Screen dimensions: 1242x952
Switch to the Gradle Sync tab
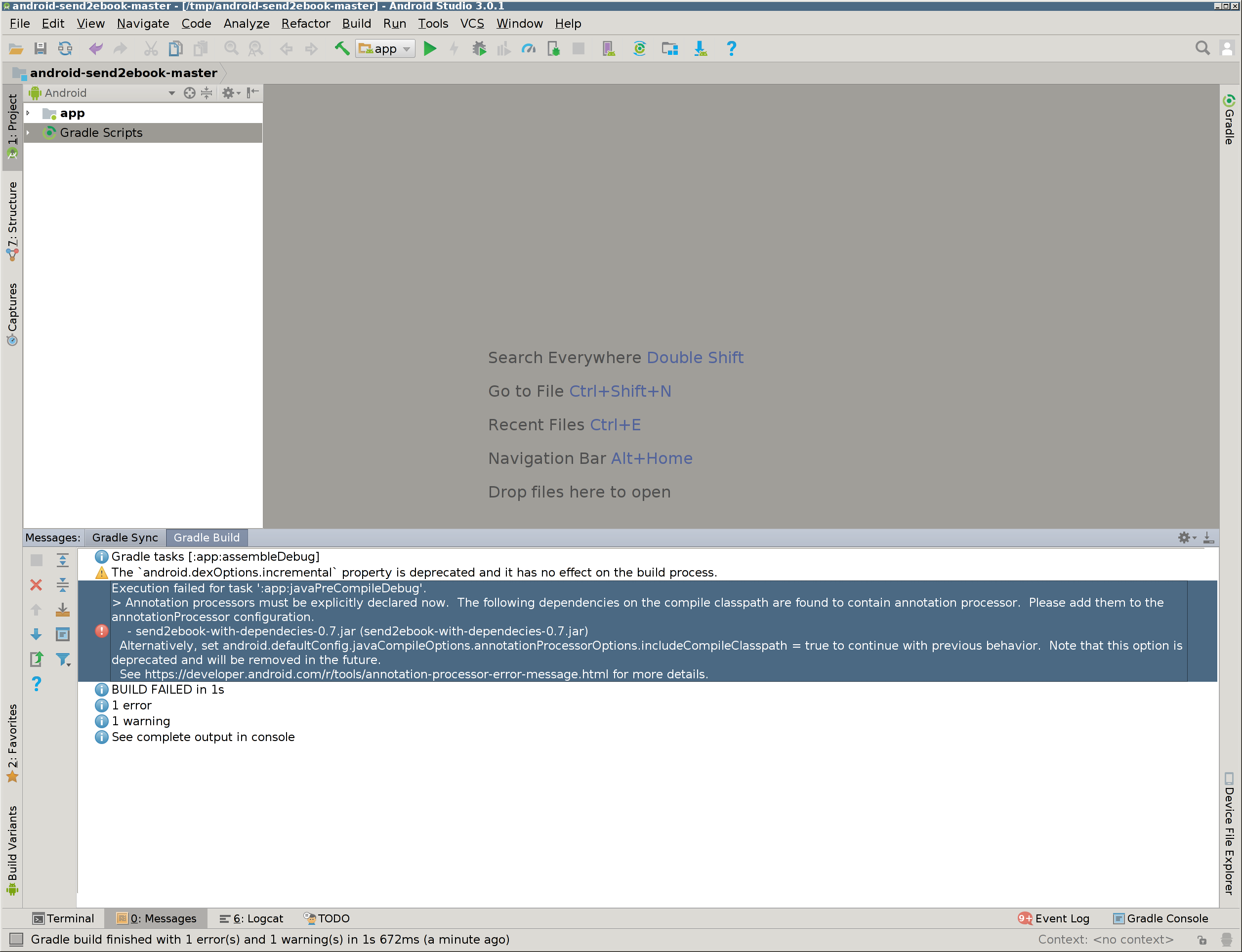pyautogui.click(x=124, y=537)
